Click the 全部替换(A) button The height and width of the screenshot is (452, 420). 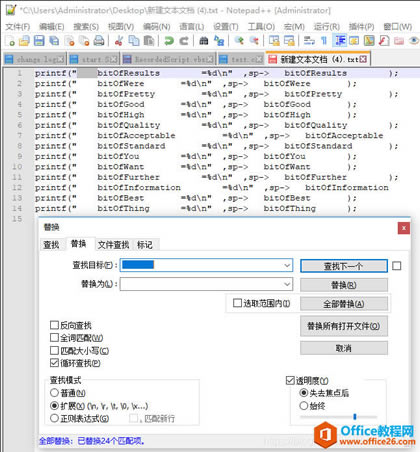click(x=344, y=304)
